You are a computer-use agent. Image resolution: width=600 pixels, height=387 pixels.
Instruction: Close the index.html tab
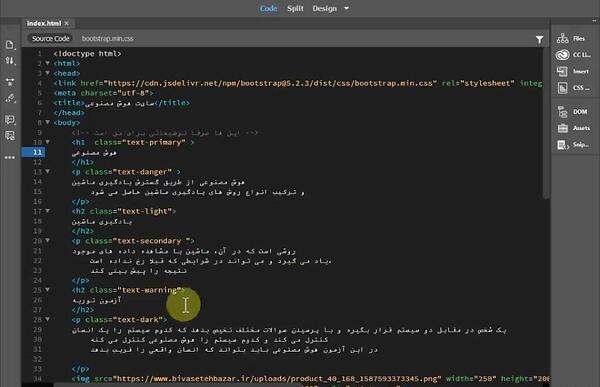click(x=67, y=23)
